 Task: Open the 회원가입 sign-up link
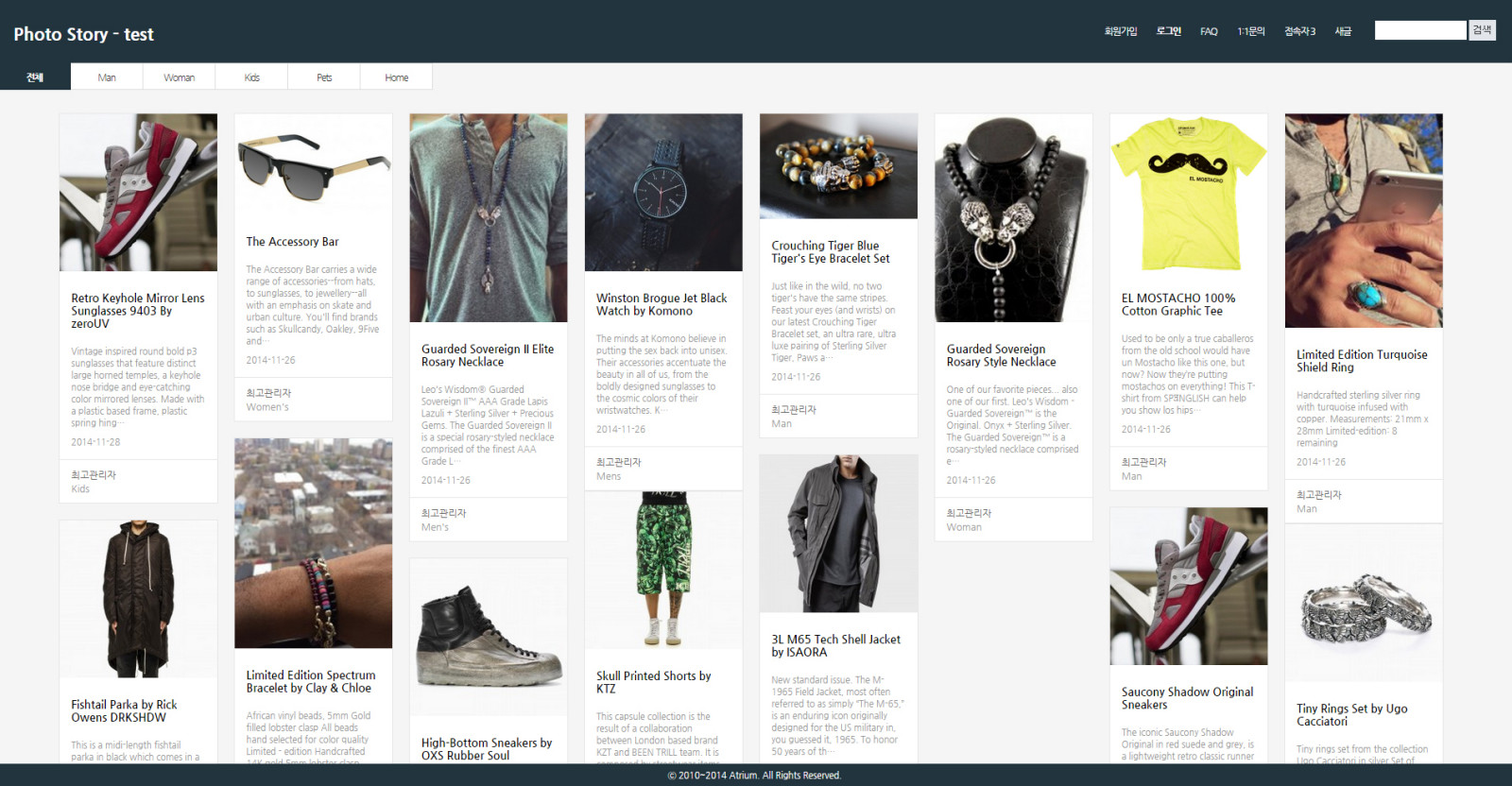coord(1121,31)
